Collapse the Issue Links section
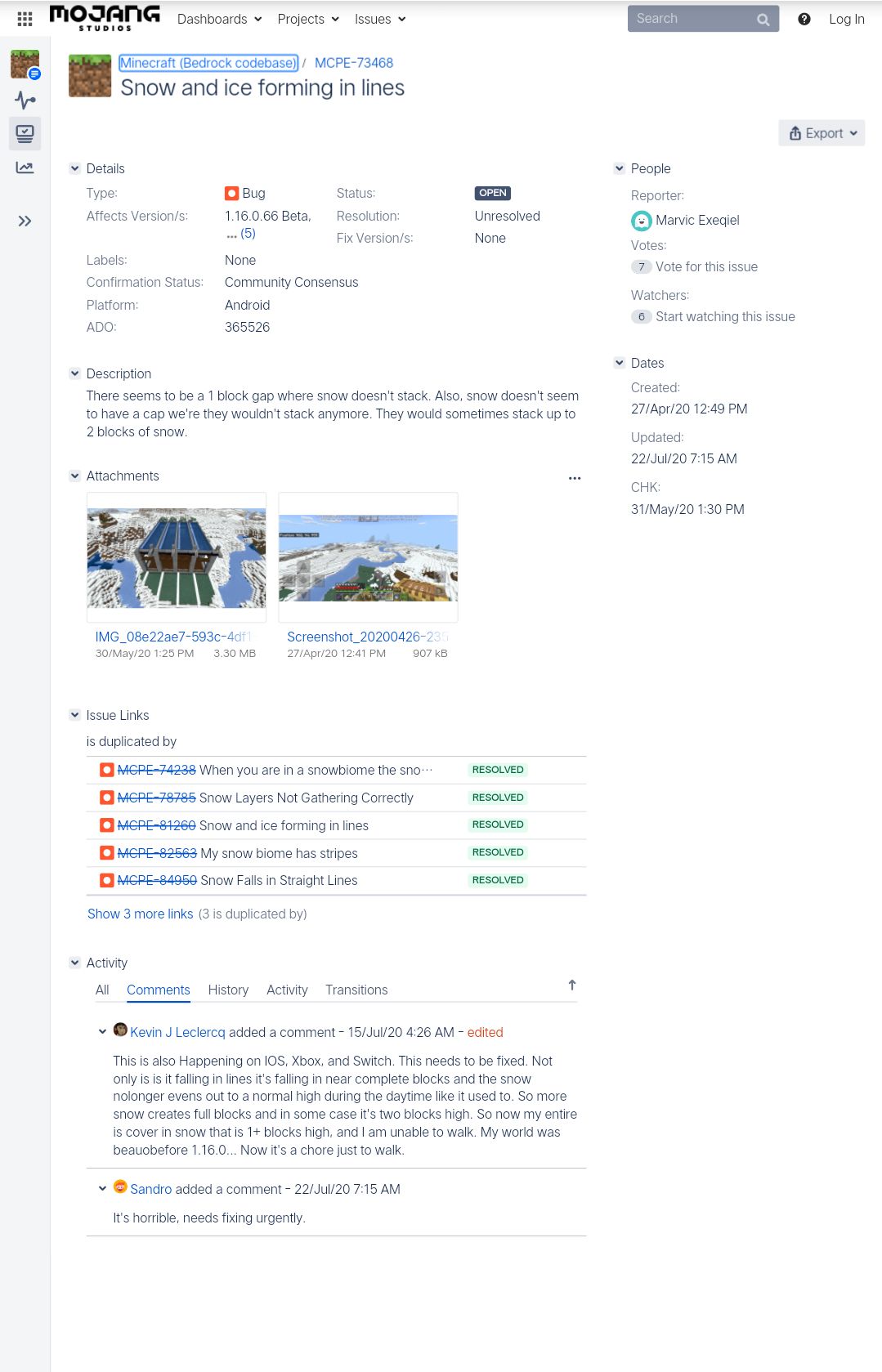This screenshot has width=882, height=1372. tap(75, 715)
